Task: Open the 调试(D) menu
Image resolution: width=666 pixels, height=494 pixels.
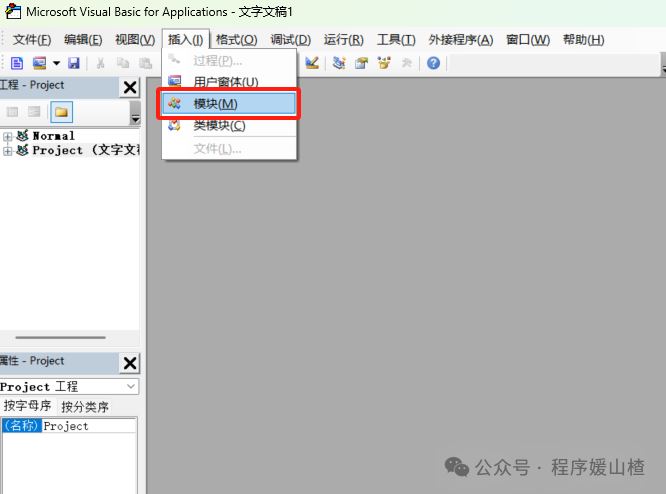Action: (x=291, y=40)
